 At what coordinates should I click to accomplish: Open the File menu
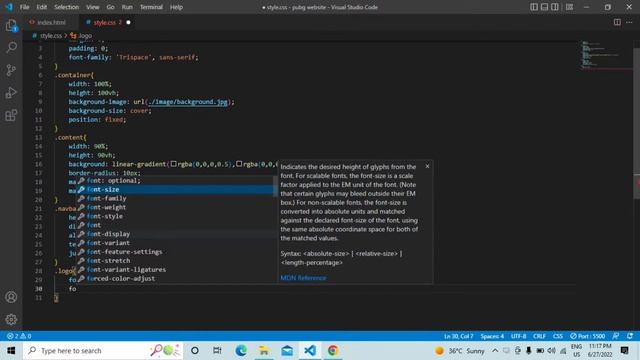(x=24, y=7)
